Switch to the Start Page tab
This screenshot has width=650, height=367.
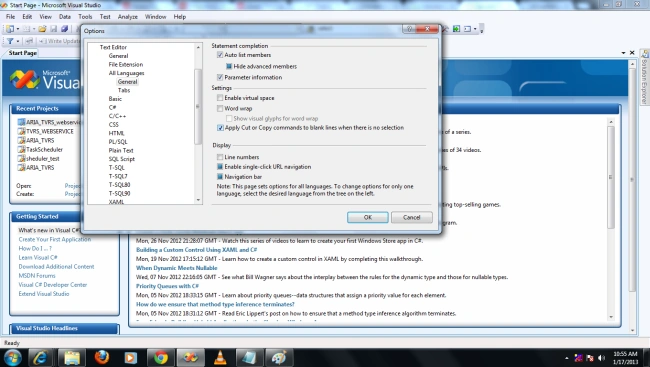click(22, 53)
